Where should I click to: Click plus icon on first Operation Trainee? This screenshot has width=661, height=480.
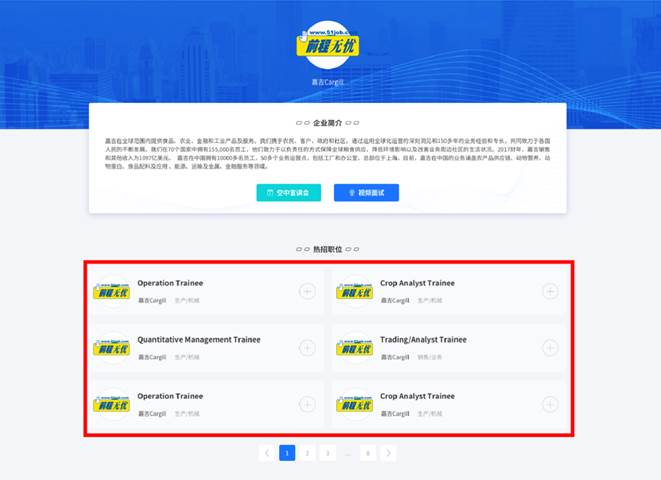[307, 291]
